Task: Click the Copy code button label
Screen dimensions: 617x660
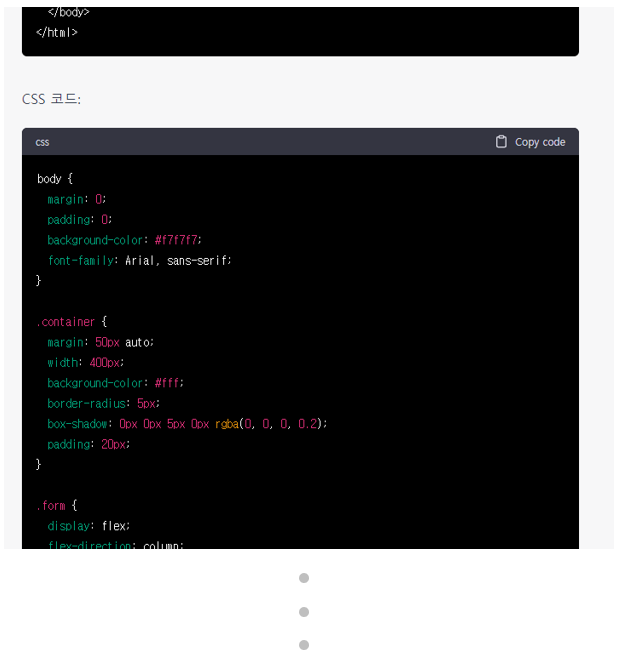Action: pos(540,142)
